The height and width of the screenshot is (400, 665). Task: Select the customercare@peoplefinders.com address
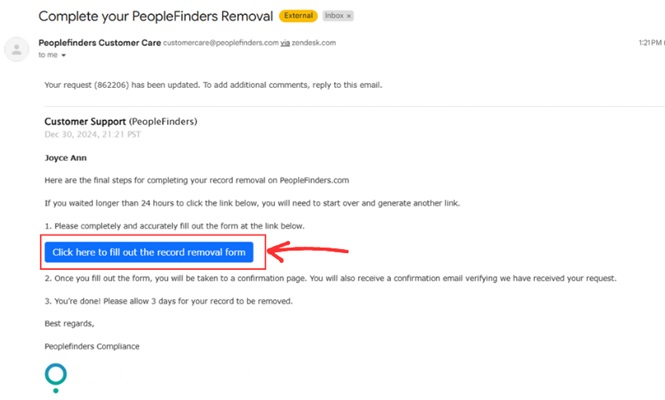click(221, 43)
